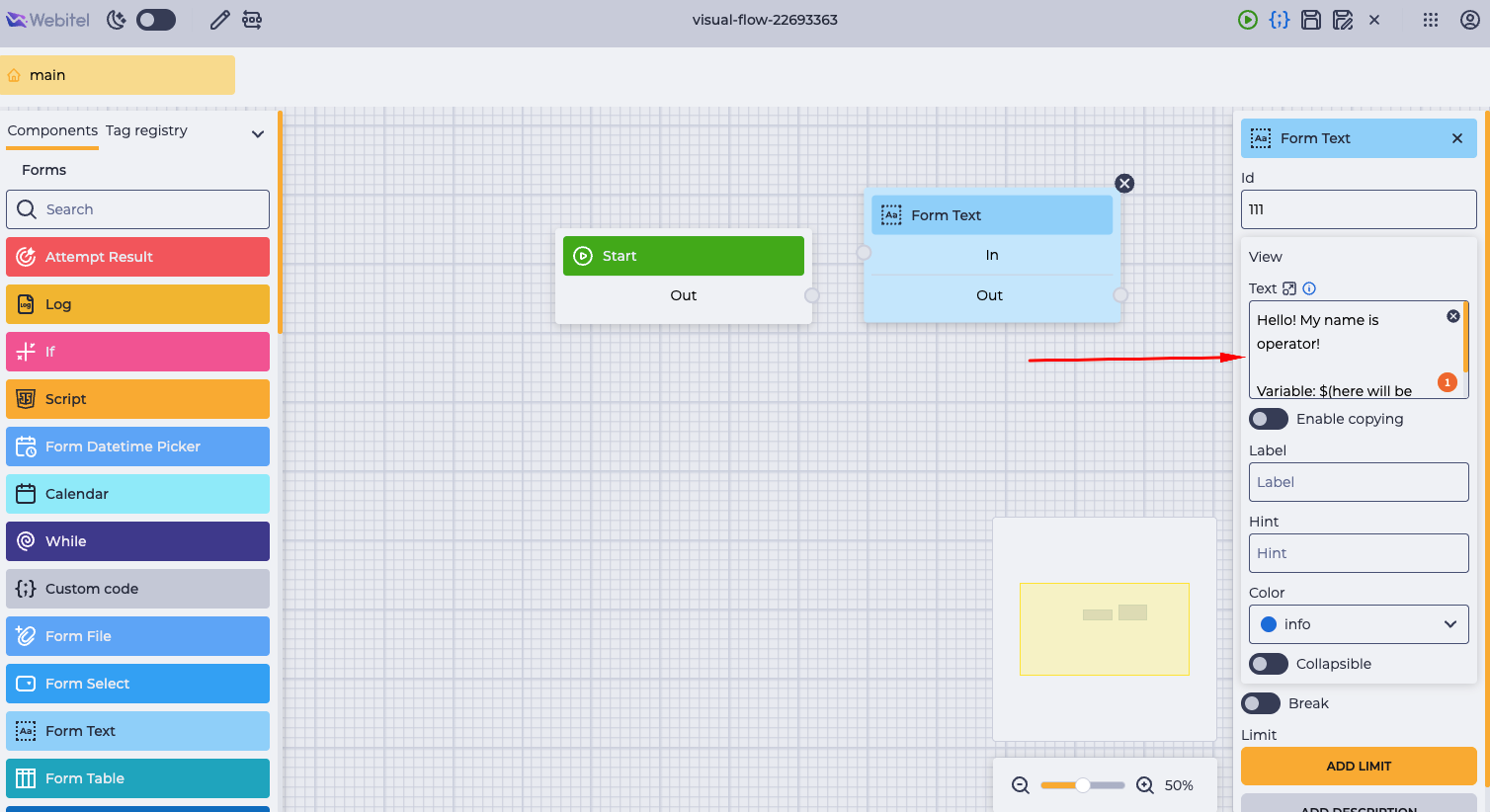Viewport: 1490px width, 812px height.
Task: Select the Log component
Action: 137,304
